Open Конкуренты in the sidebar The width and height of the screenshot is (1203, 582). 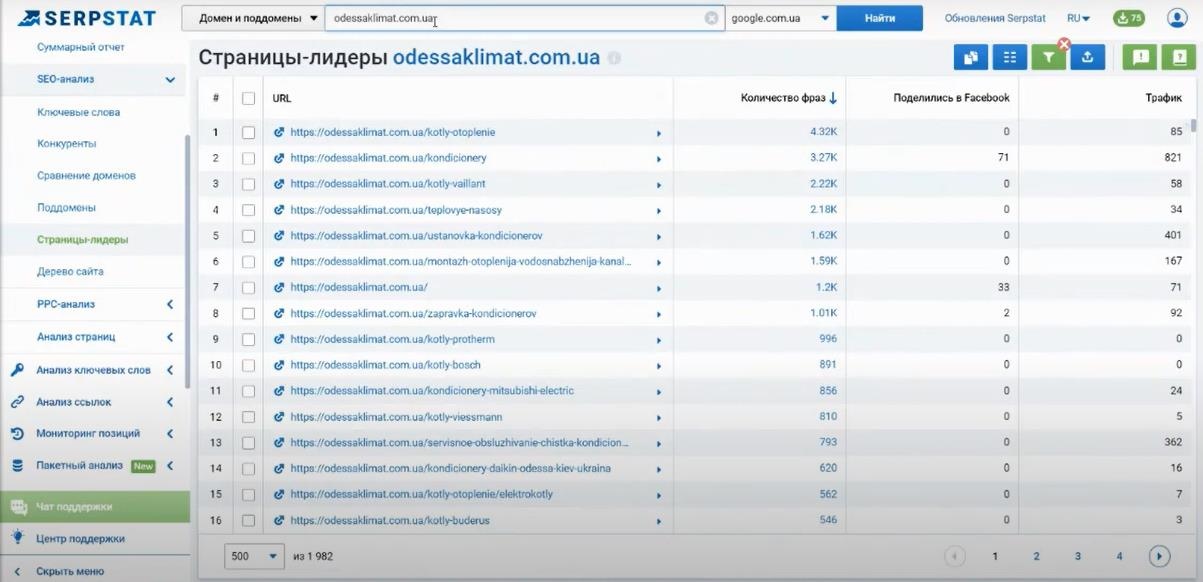[67, 144]
